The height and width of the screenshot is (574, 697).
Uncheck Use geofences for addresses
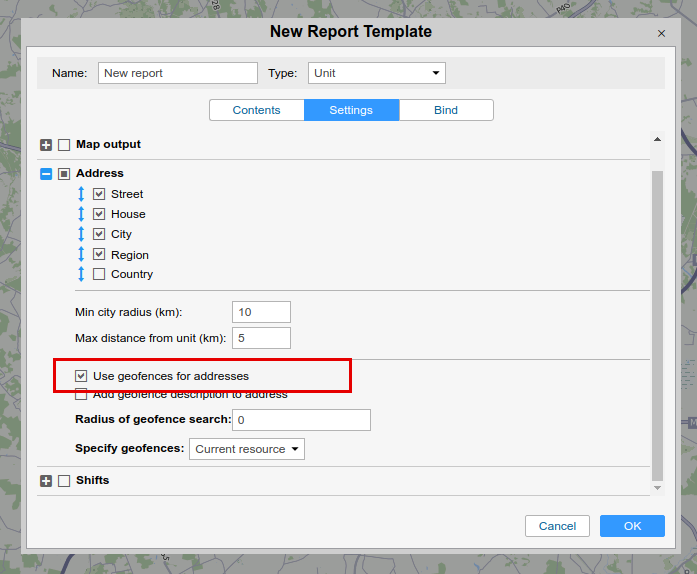[x=81, y=376]
